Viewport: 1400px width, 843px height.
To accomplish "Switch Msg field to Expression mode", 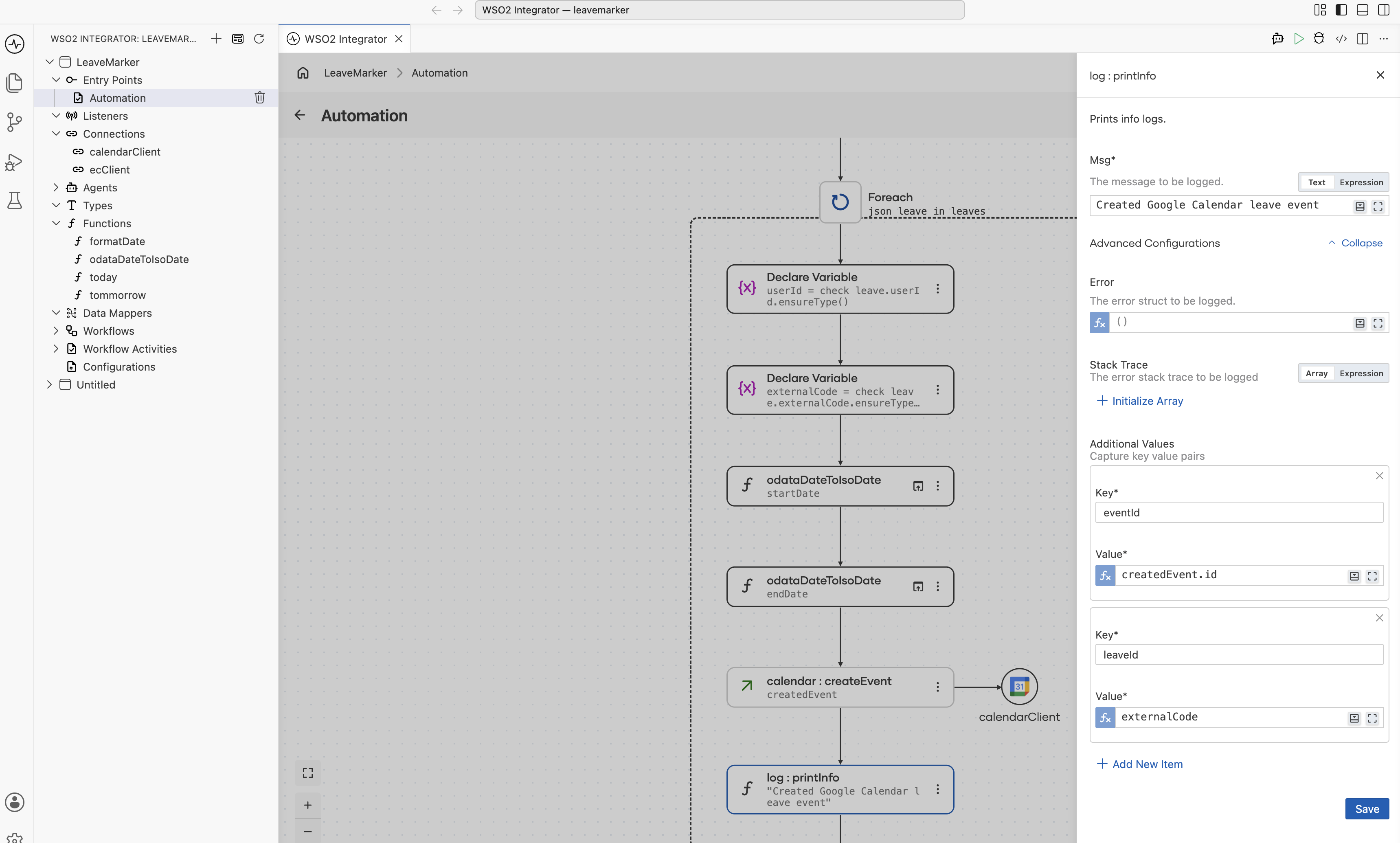I will click(x=1361, y=182).
